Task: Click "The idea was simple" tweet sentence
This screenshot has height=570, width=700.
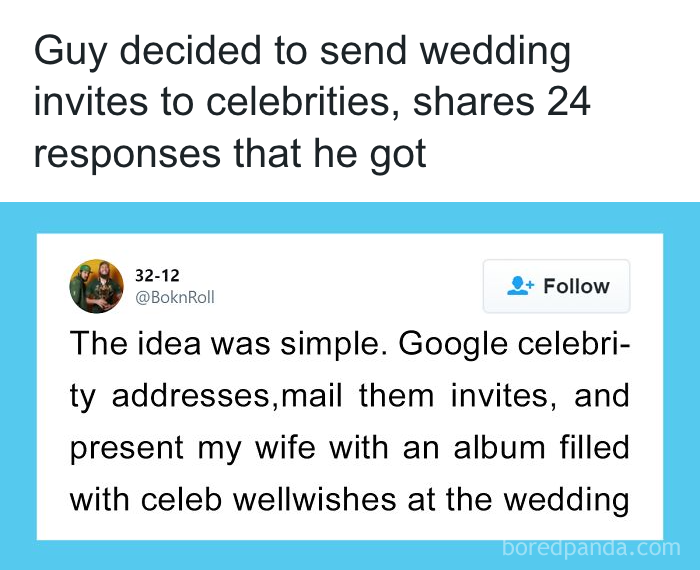Action: pos(226,344)
